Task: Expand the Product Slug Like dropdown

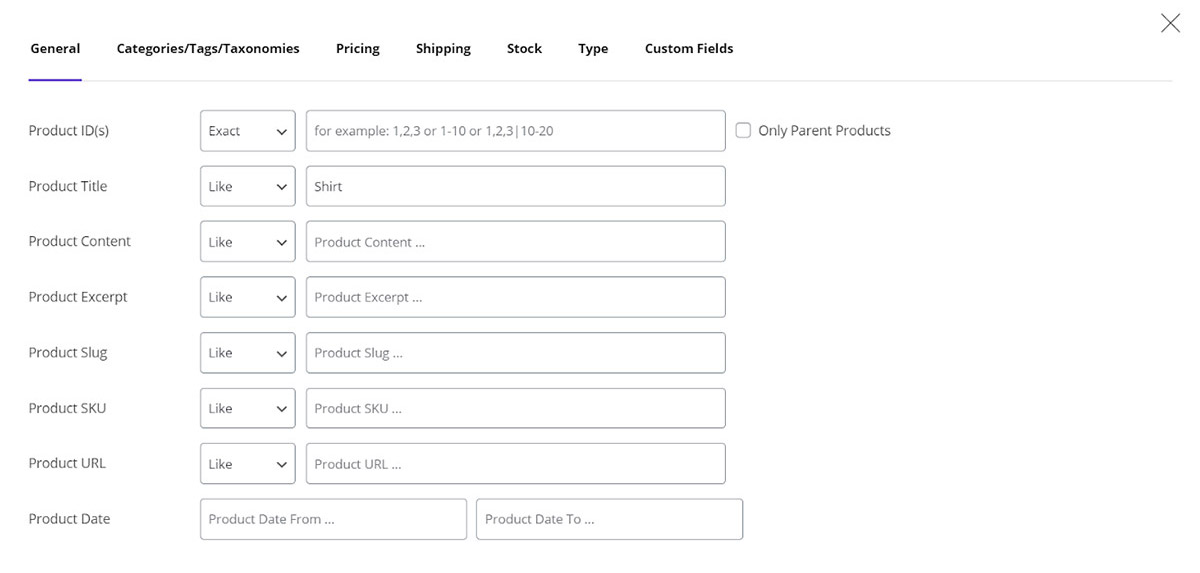Action: (247, 353)
